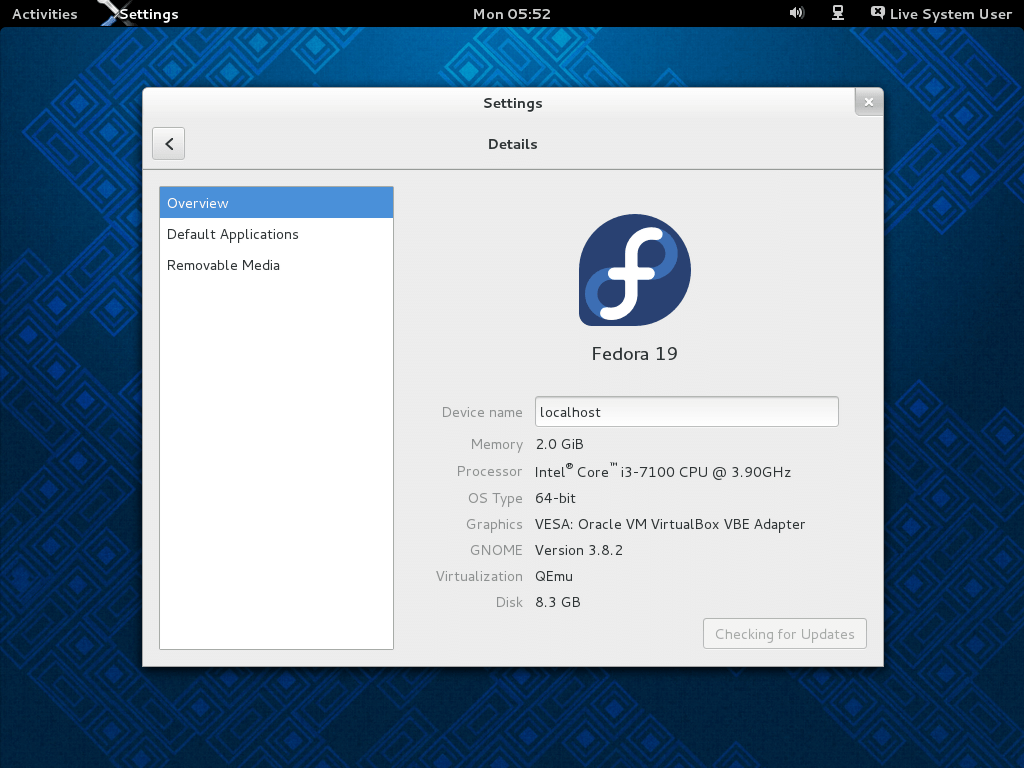Click the Memory value 2.0 GiB
The width and height of the screenshot is (1024, 768).
point(560,444)
